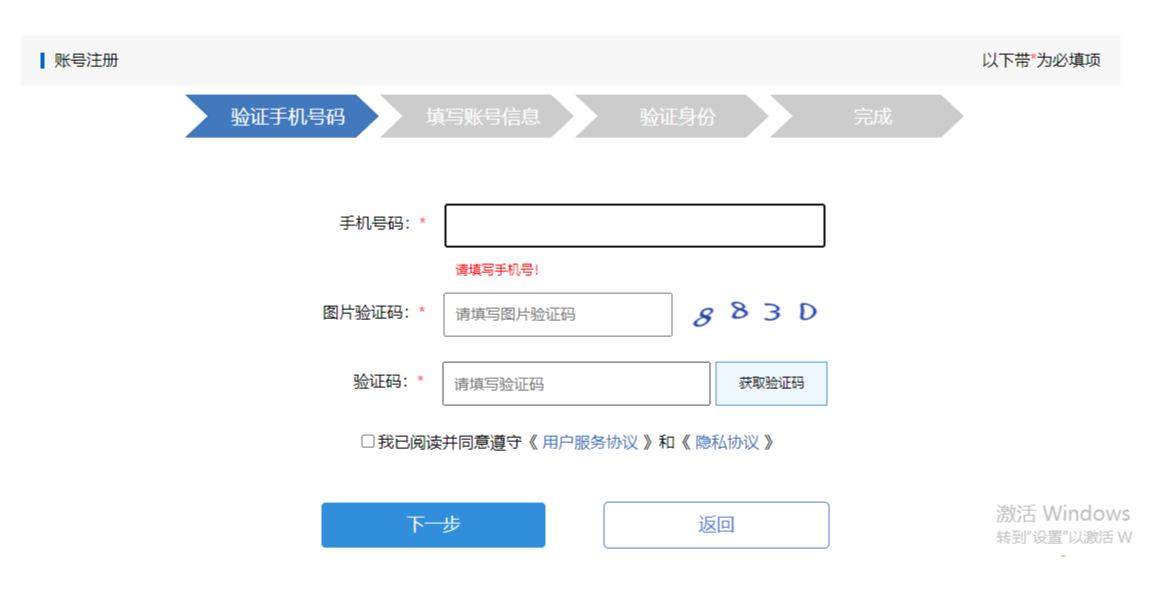
Task: Click the 以下带*为必填项 note
Action: click(x=1041, y=61)
